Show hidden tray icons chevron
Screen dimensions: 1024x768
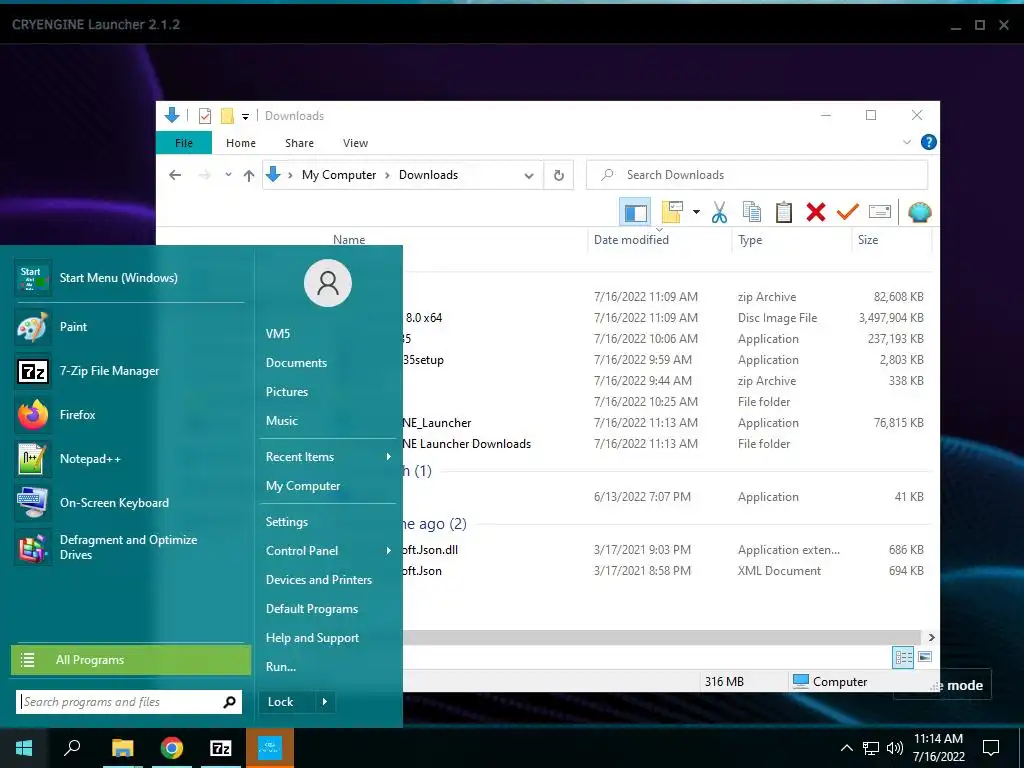(x=846, y=748)
